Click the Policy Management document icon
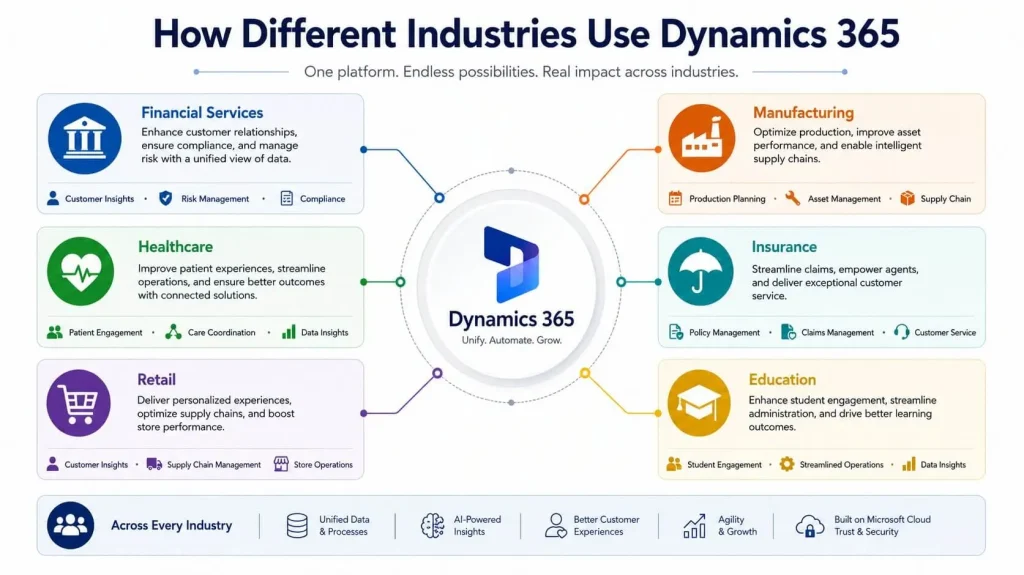The width and height of the screenshot is (1024, 575). [x=676, y=332]
